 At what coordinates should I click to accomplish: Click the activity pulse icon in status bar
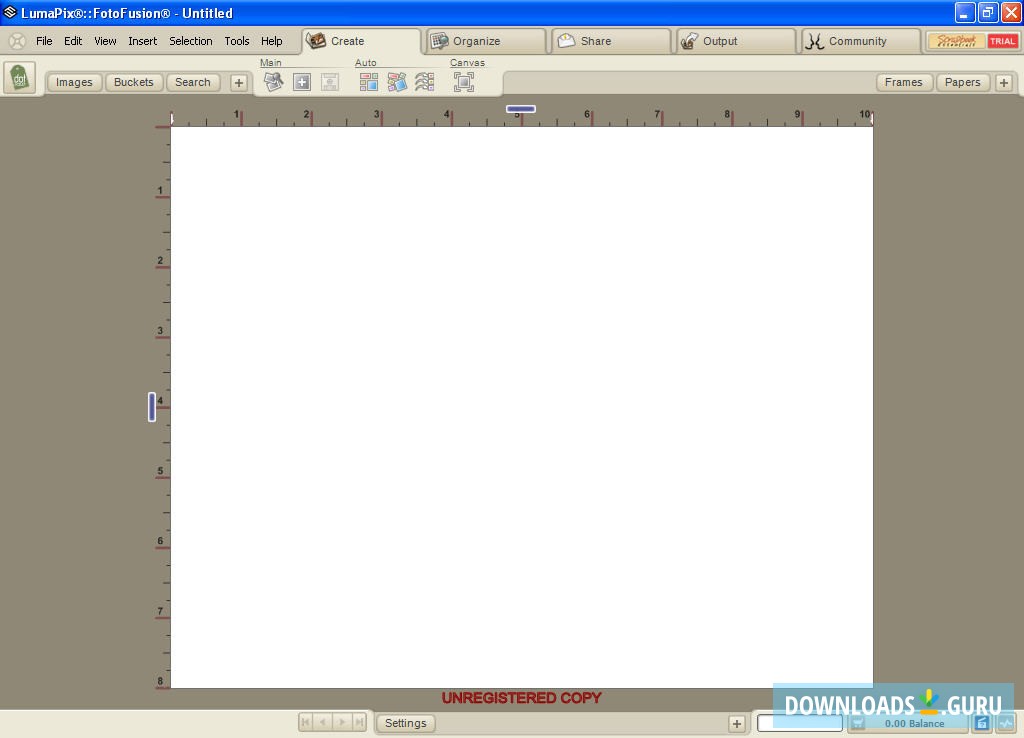tap(1006, 723)
